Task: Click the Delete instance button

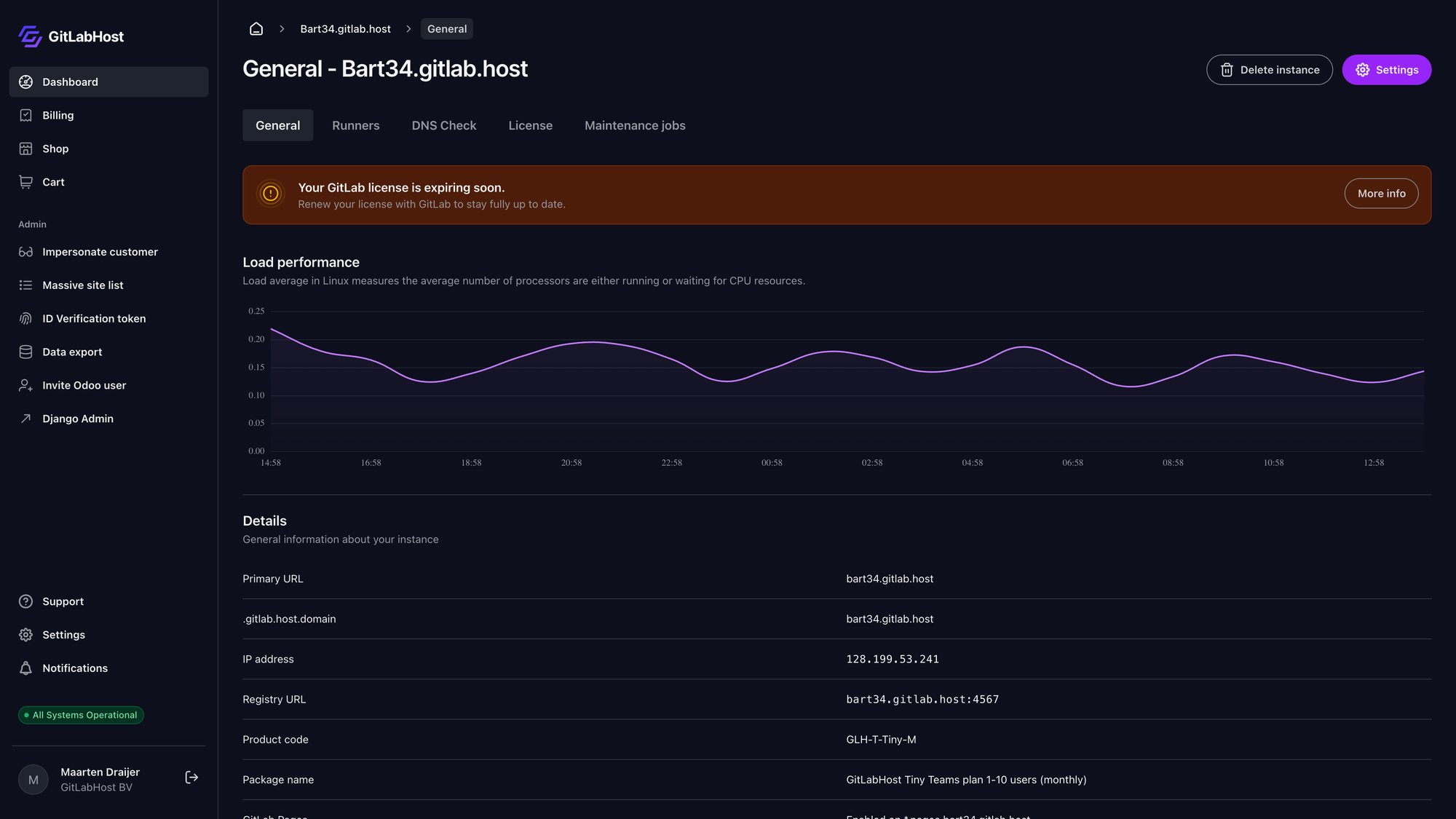Action: [x=1270, y=70]
